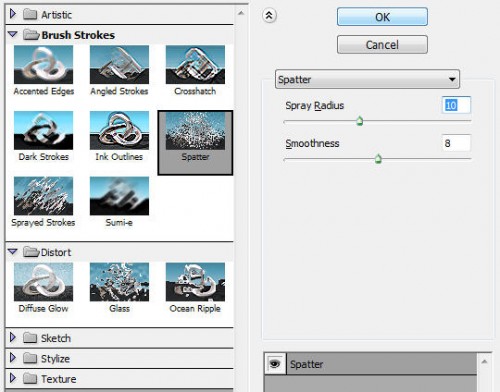Click the Smoothness slider handle
This screenshot has width=500, height=392.
pyautogui.click(x=378, y=159)
